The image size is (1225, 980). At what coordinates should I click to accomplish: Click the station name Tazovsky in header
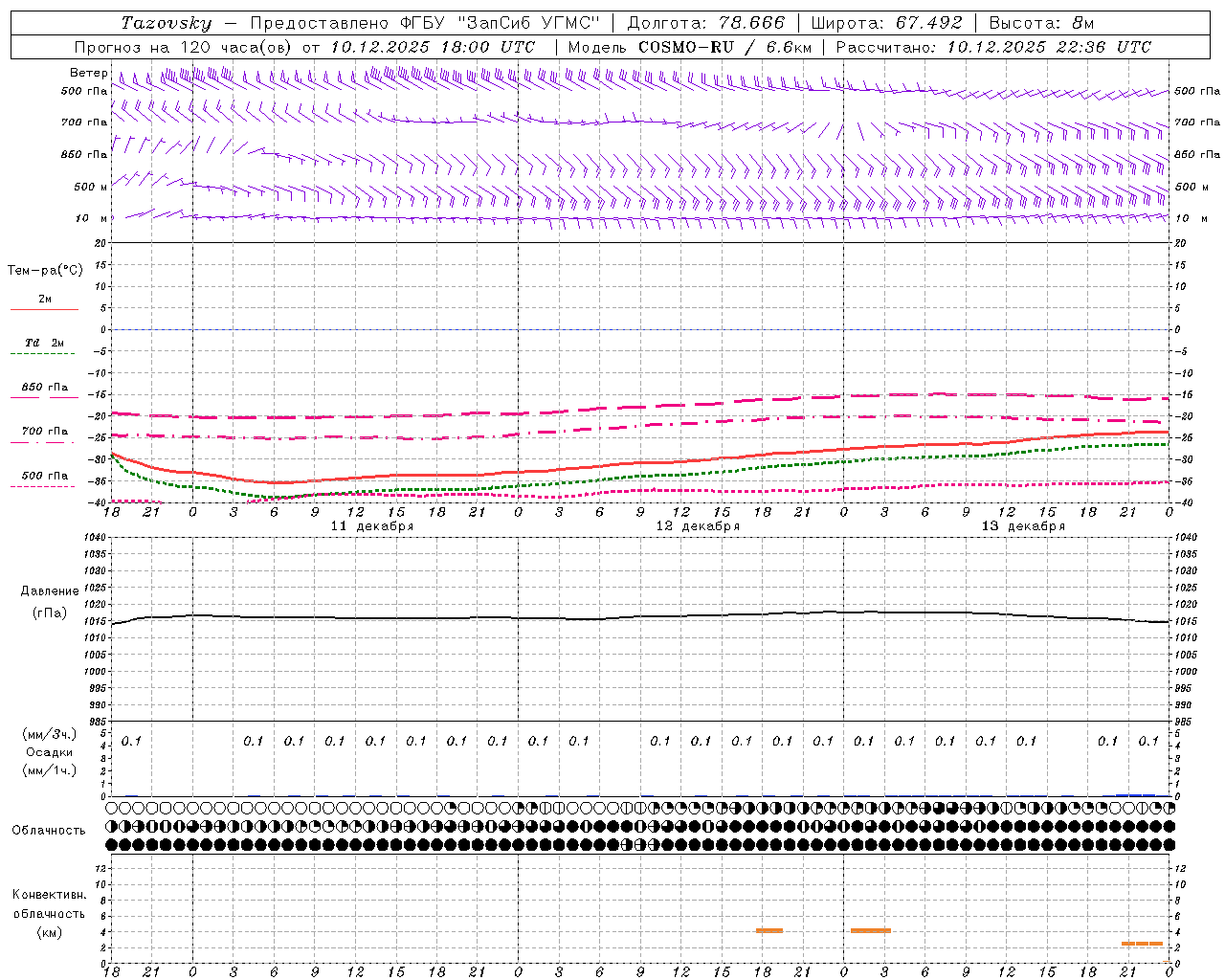[x=166, y=23]
